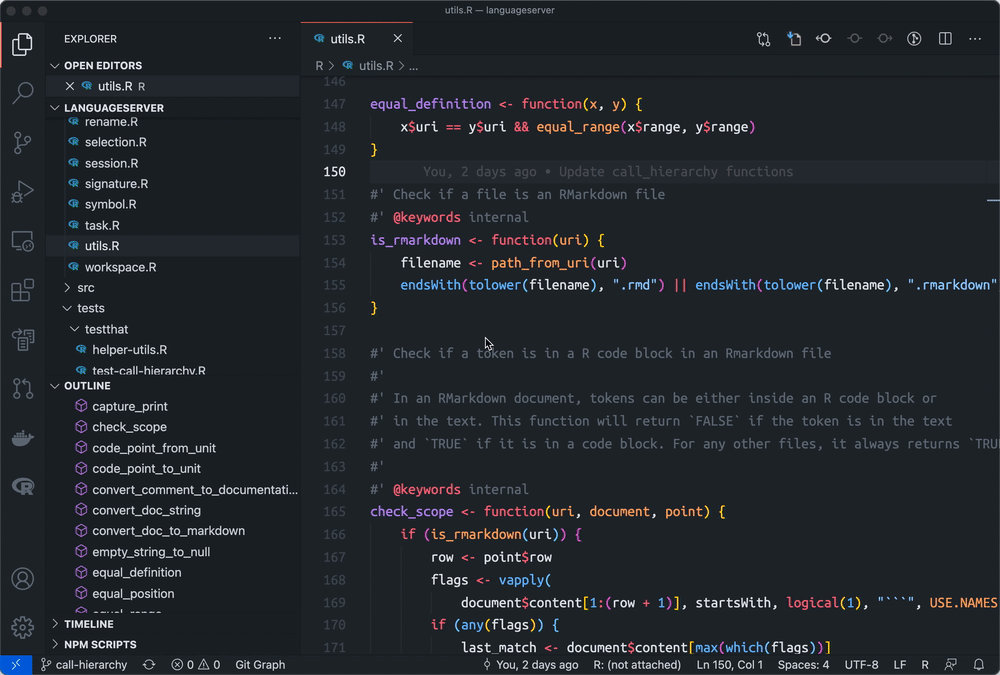
Task: Click the feedback icon in status bar
Action: 950,665
